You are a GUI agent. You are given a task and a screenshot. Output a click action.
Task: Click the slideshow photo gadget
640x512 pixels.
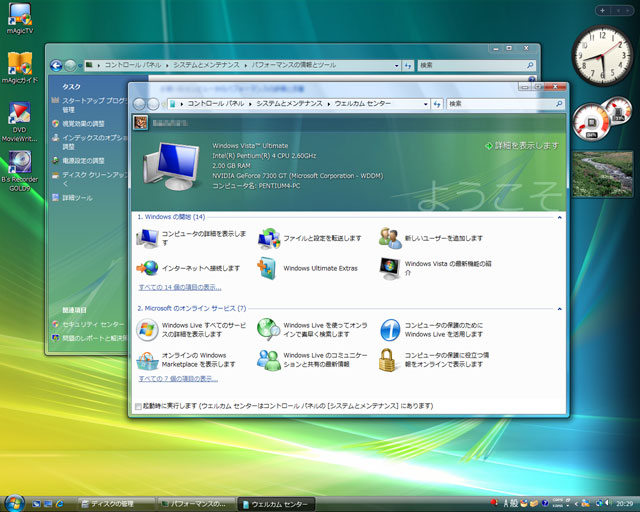click(603, 174)
